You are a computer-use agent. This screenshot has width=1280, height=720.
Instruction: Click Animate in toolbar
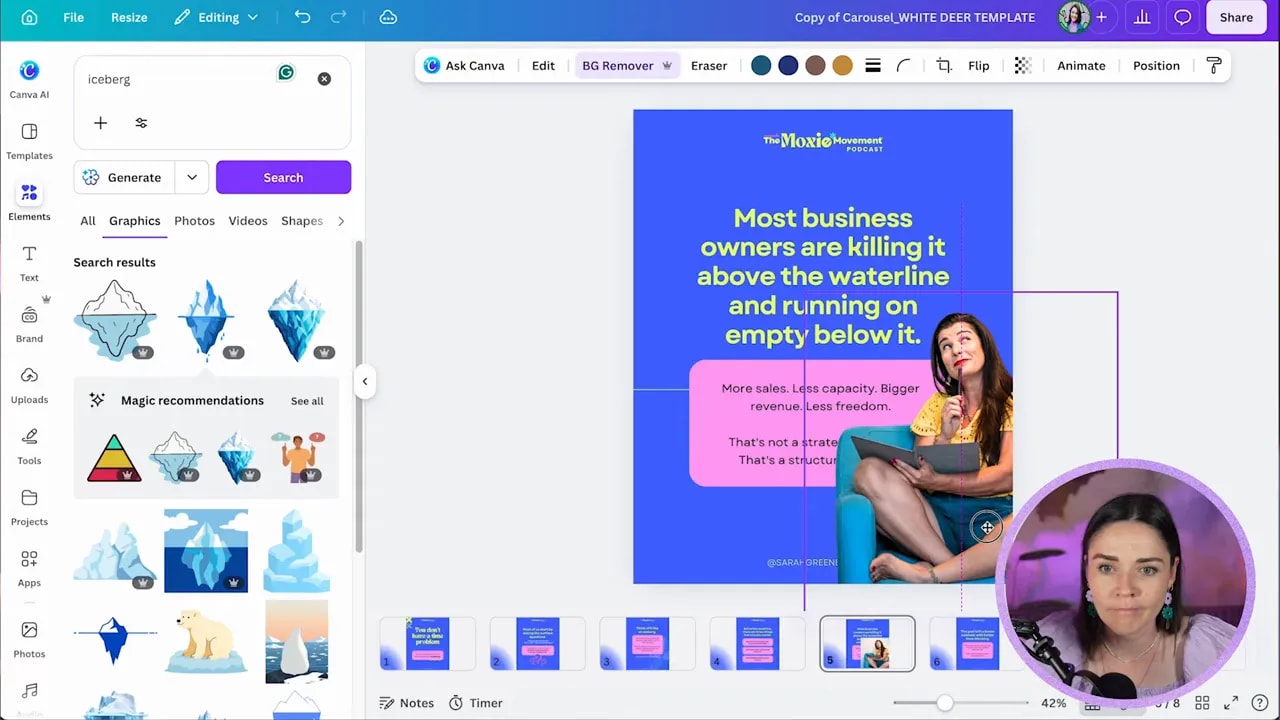click(1081, 66)
